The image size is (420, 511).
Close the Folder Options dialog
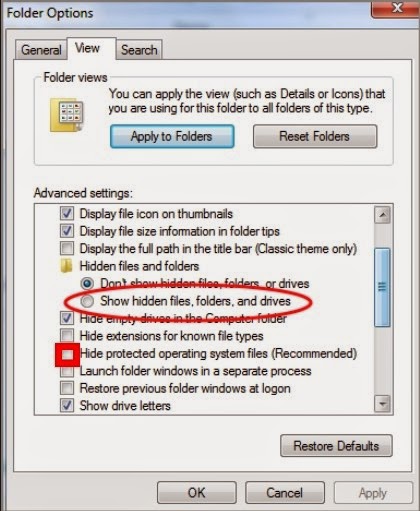point(395,8)
